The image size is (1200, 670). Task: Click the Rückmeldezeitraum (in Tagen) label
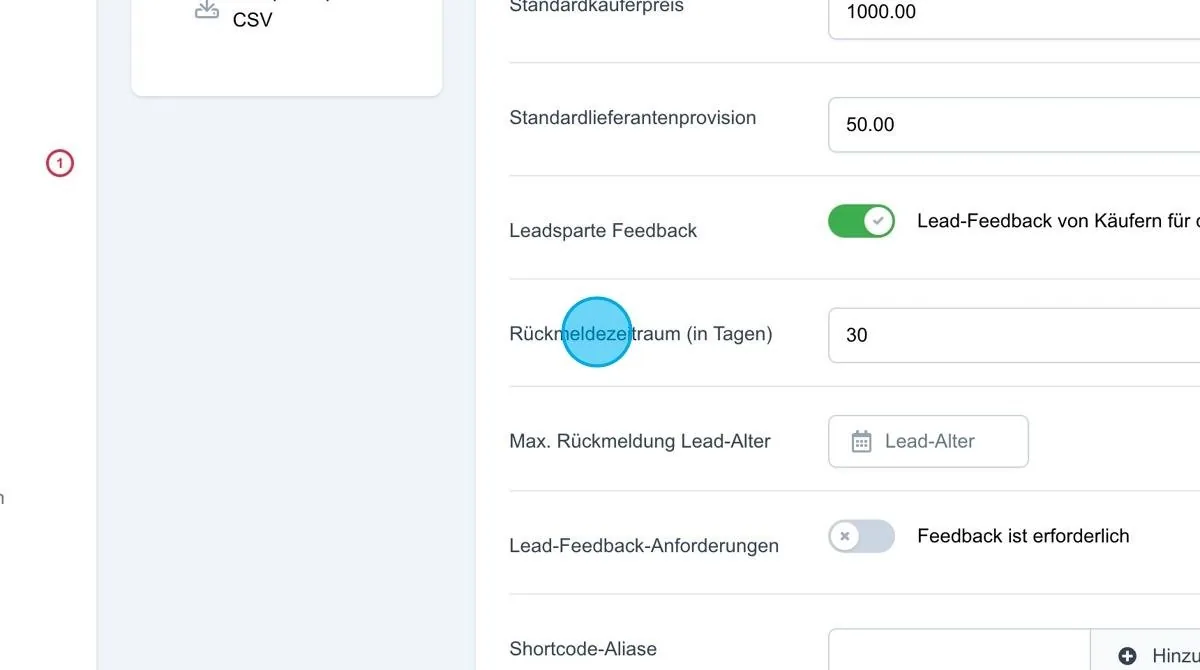pos(641,334)
